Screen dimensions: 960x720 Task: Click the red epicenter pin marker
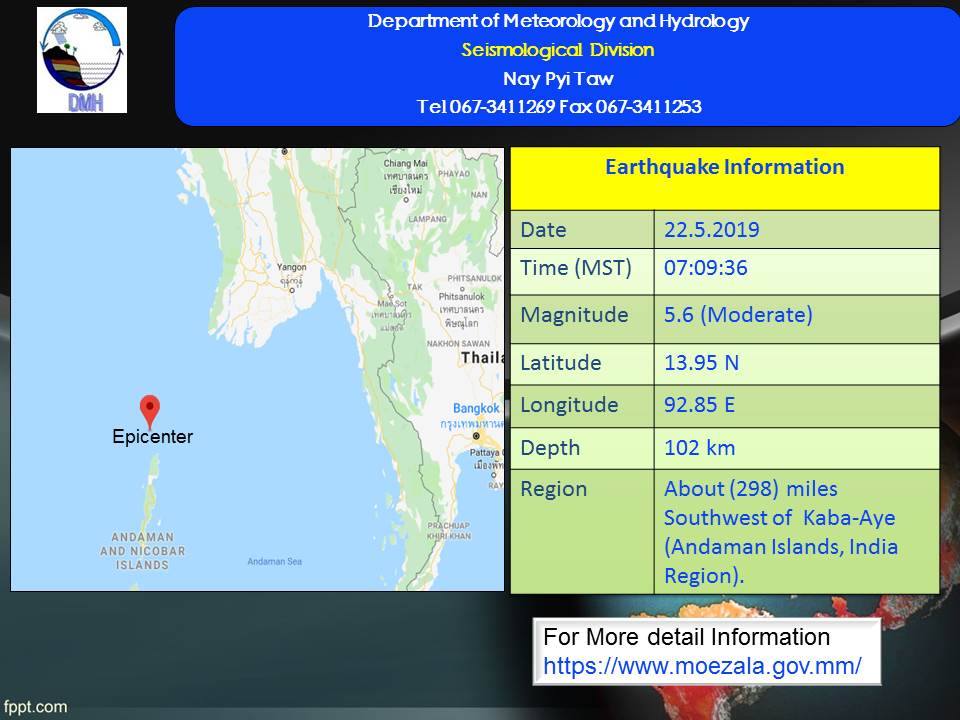pyautogui.click(x=150, y=409)
